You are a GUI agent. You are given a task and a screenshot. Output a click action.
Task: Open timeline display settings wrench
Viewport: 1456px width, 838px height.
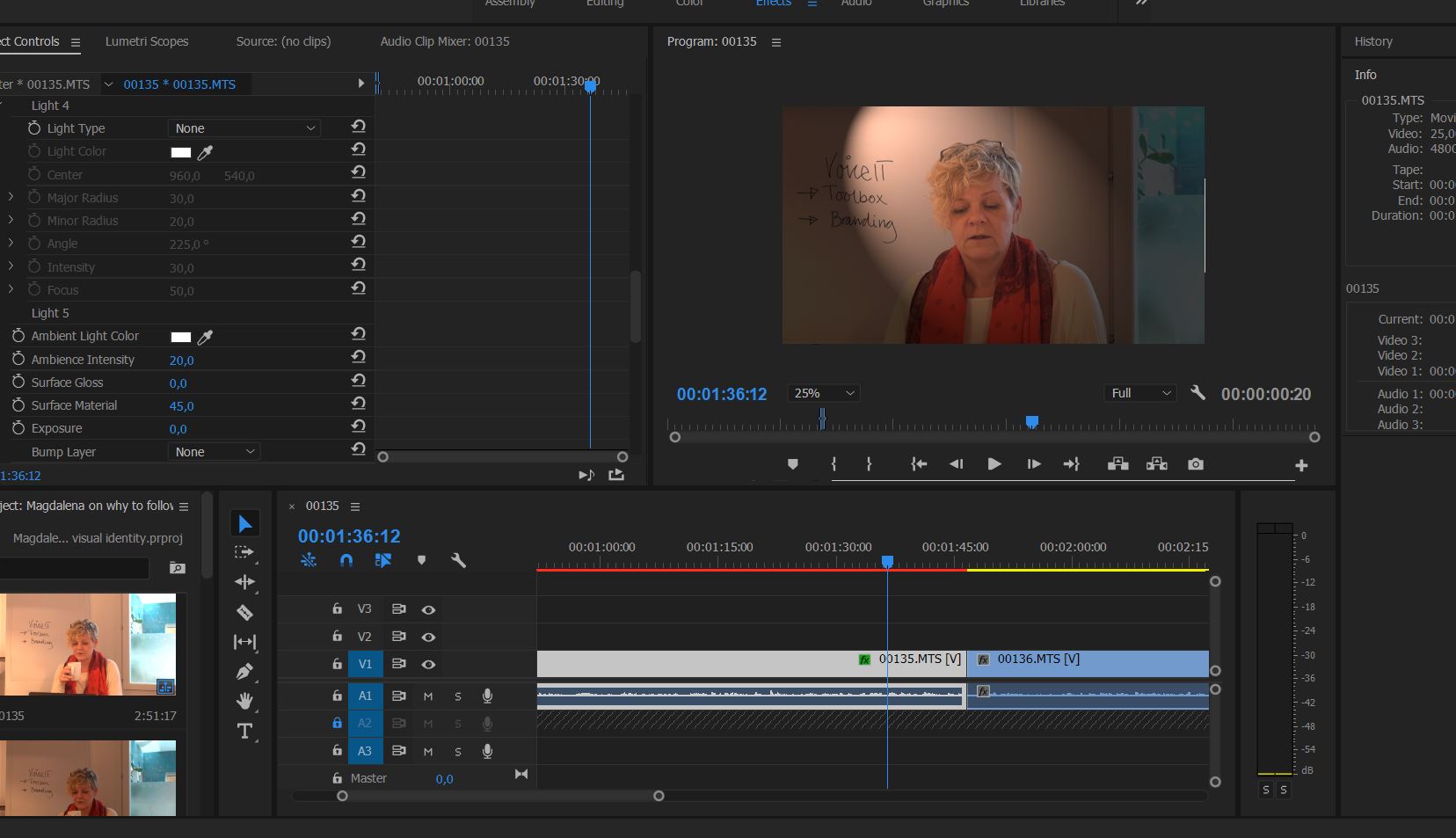tap(458, 560)
